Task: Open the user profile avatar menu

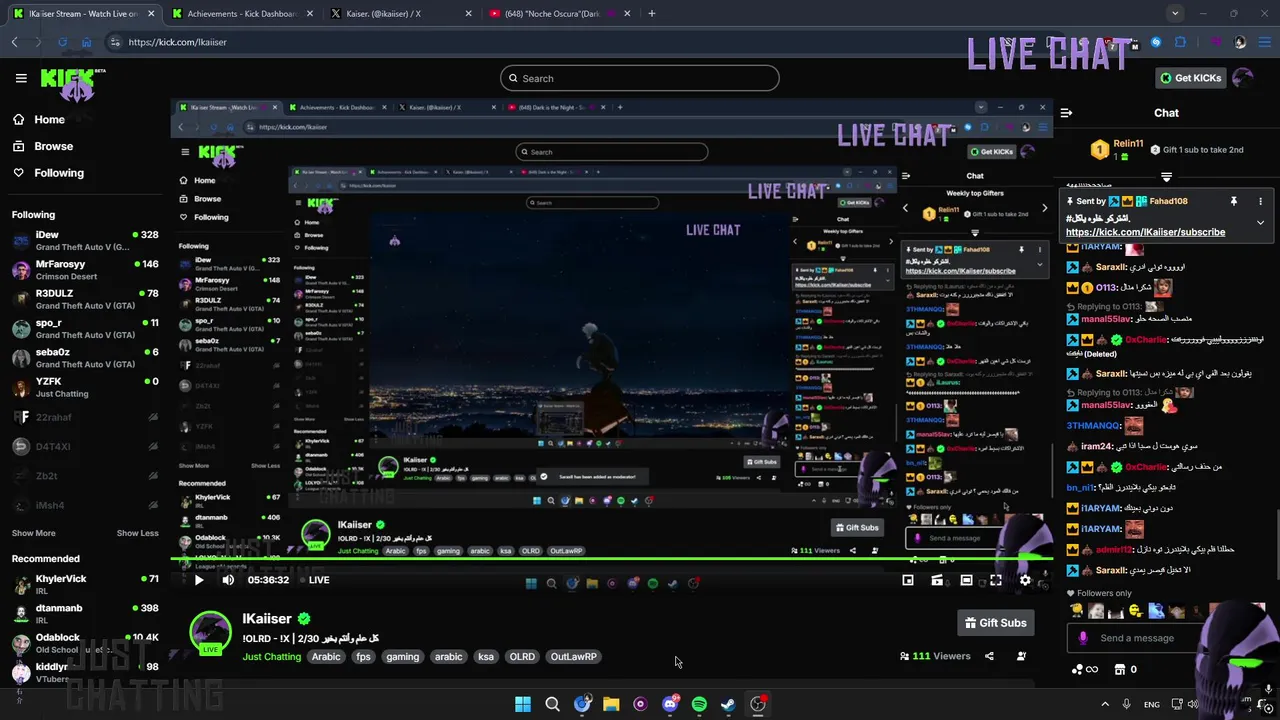Action: coord(1243,78)
